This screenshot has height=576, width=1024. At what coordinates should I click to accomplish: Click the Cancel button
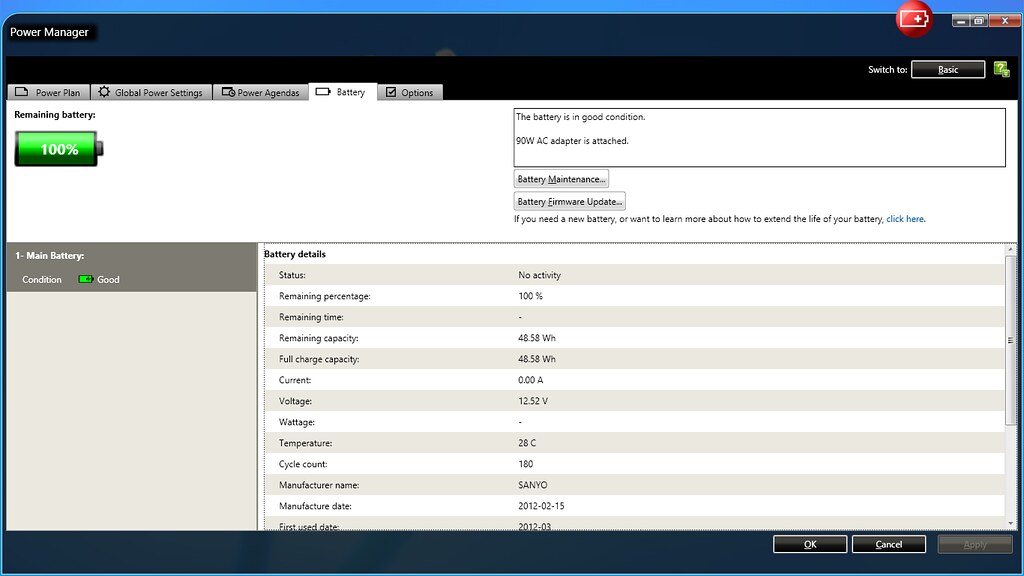[x=888, y=544]
